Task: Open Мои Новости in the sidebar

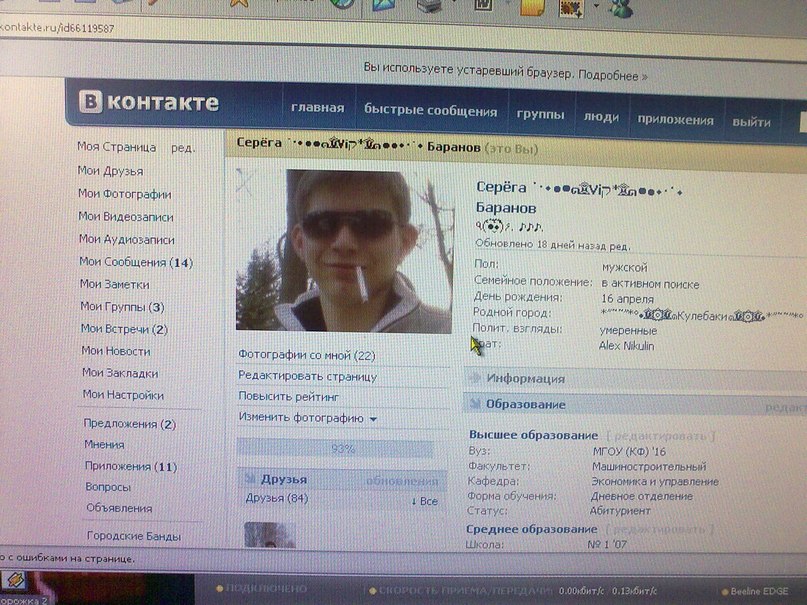Action: tap(116, 351)
